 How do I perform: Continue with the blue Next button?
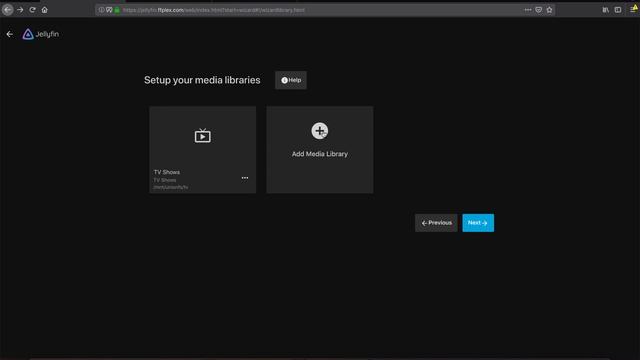478,223
